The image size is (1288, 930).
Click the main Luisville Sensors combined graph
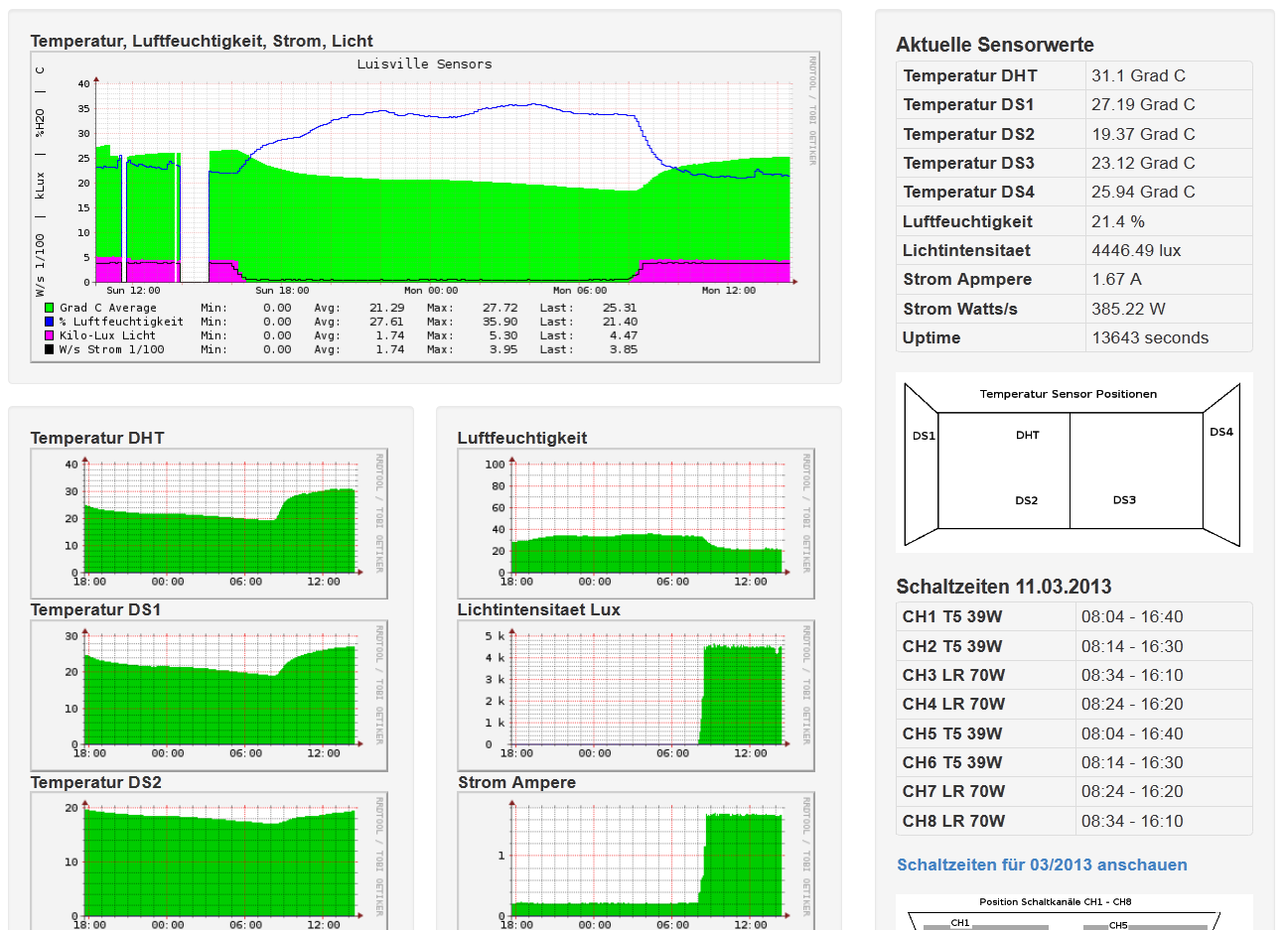coord(425,207)
